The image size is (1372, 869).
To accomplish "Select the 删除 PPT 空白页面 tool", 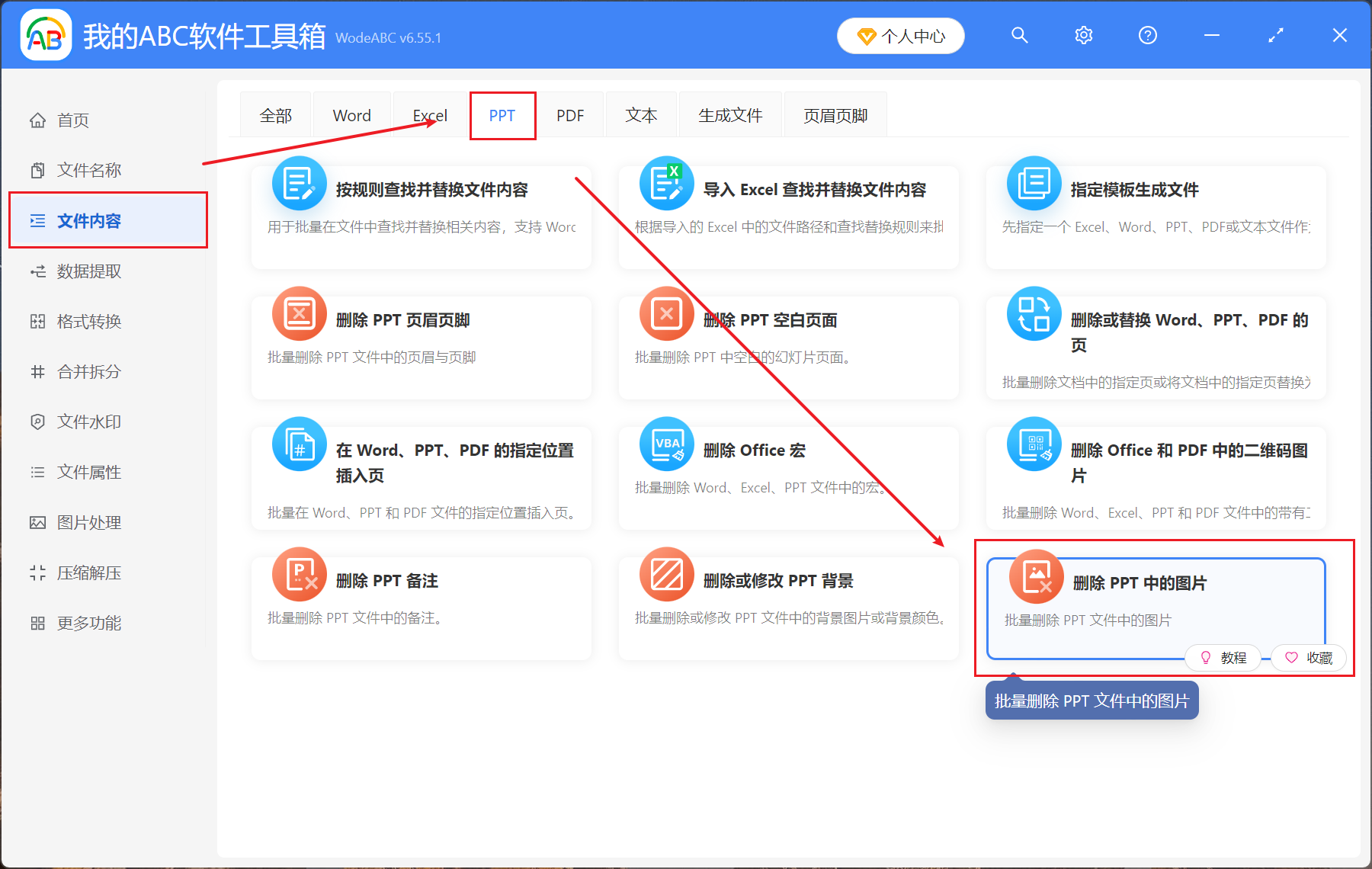I will coord(788,347).
